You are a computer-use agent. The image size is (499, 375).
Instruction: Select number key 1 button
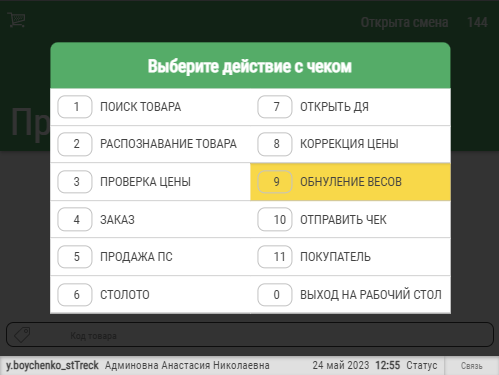coord(75,107)
